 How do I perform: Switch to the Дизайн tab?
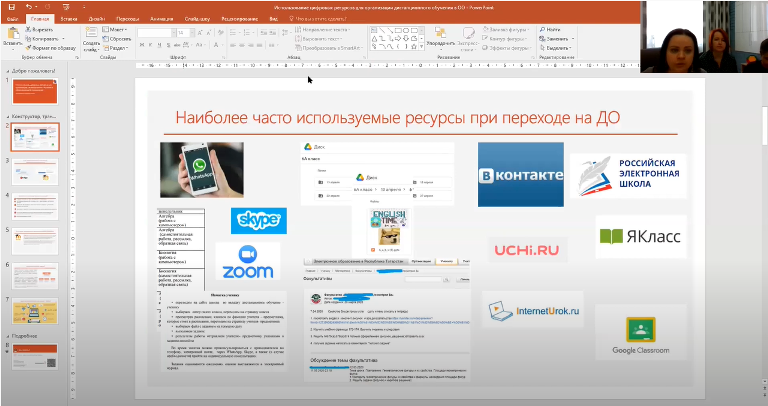pyautogui.click(x=97, y=19)
